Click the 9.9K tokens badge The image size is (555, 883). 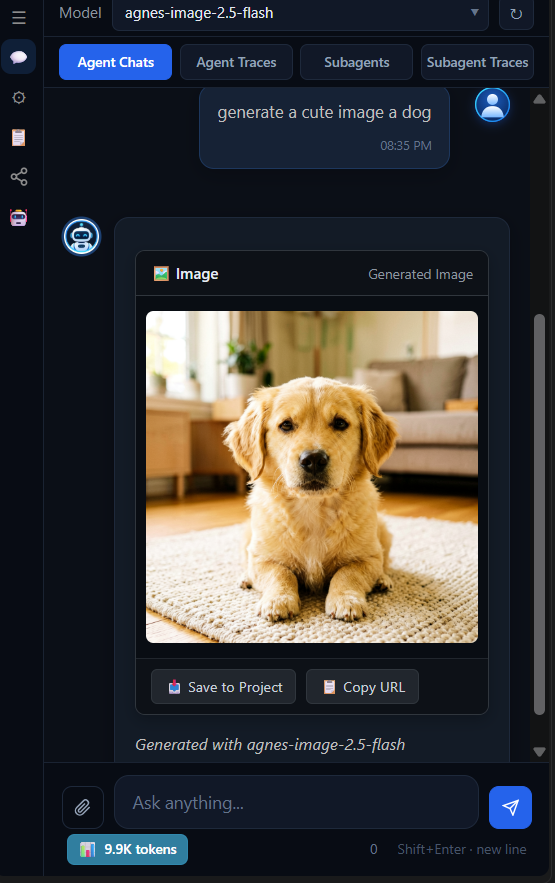point(127,849)
